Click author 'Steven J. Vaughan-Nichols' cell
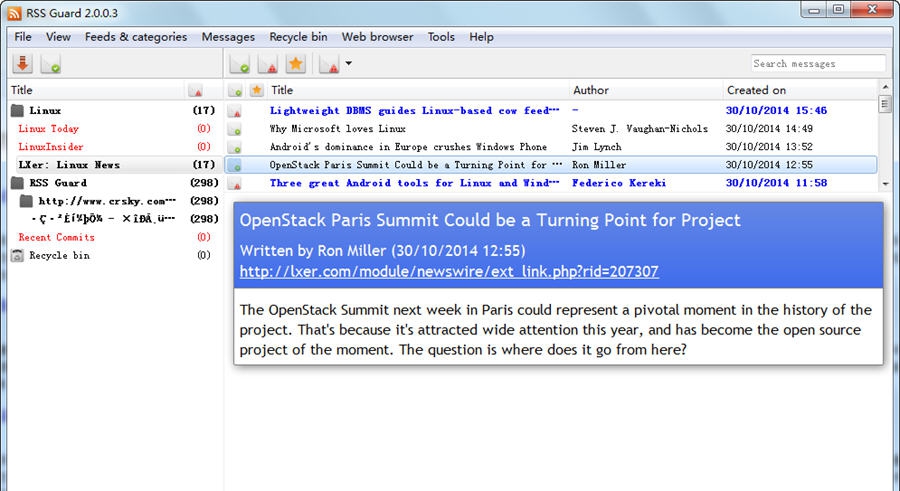 tap(639, 129)
